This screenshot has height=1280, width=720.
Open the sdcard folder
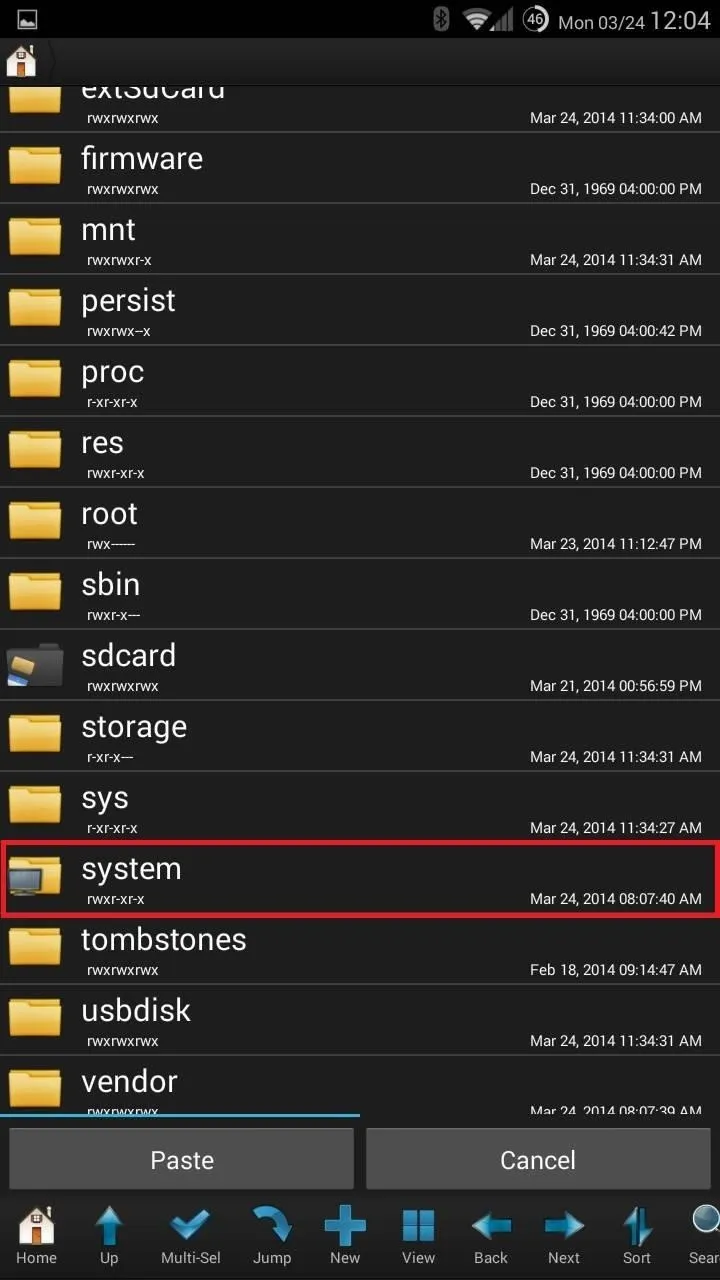pyautogui.click(x=360, y=665)
